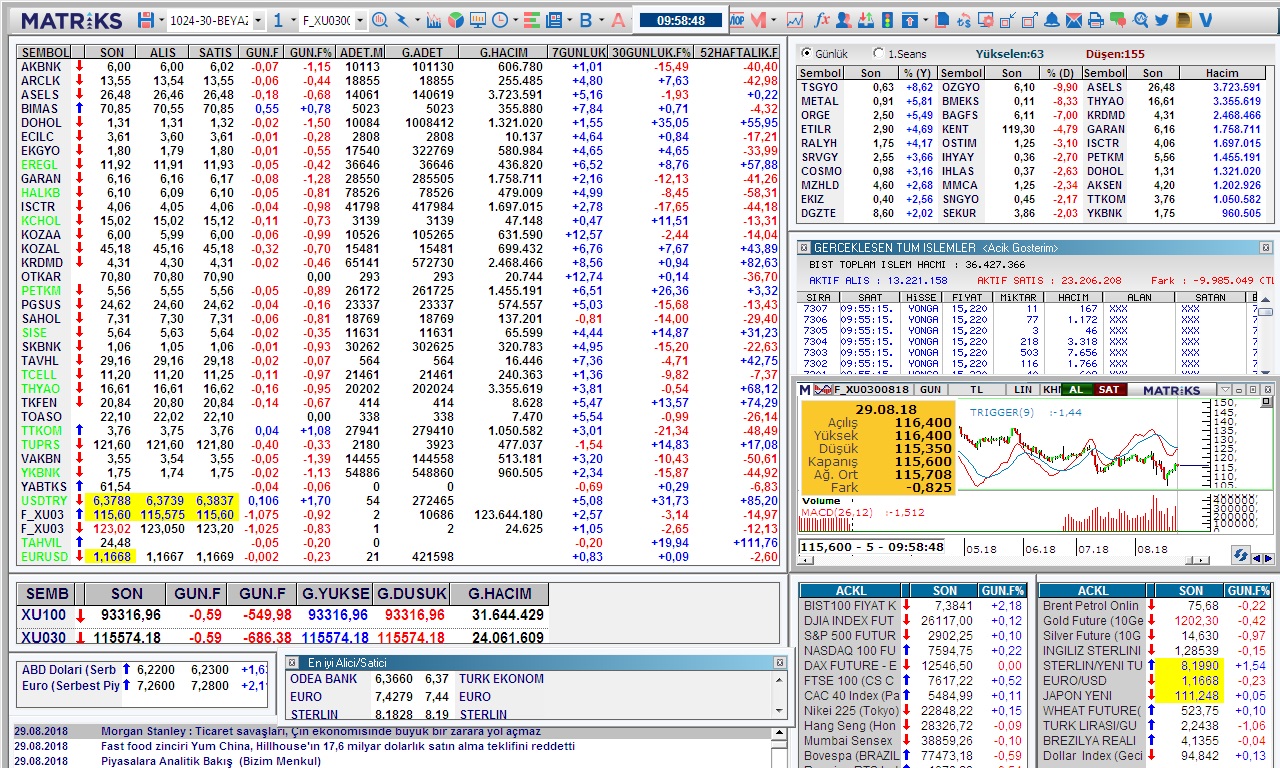Image resolution: width=1280 pixels, height=768 pixels.
Task: Select the USDTRY row in symbol table
Action: pyautogui.click(x=398, y=500)
